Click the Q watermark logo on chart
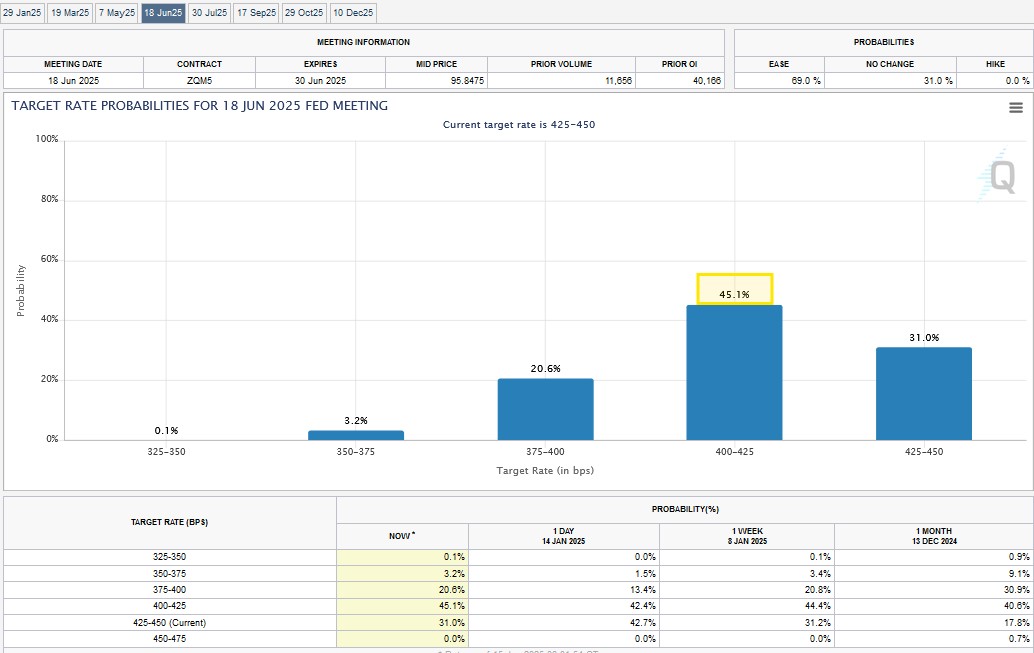Viewport: 1034px width, 653px height. point(998,177)
